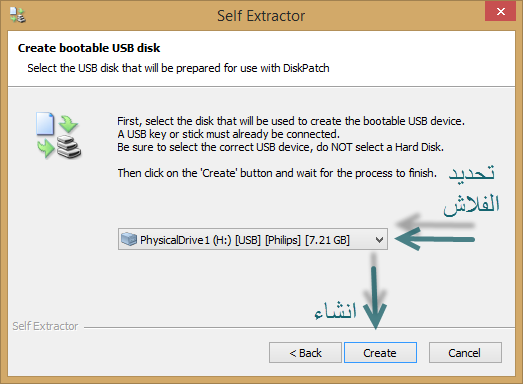Image resolution: width=523 pixels, height=384 pixels.
Task: Click the gray Self Extractor footer label
Action: (45, 326)
